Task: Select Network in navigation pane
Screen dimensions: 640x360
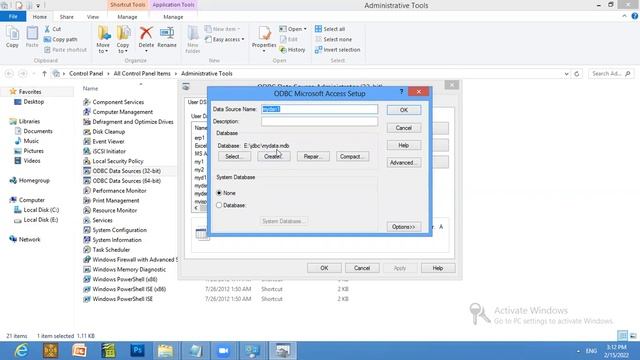Action: coord(24,239)
